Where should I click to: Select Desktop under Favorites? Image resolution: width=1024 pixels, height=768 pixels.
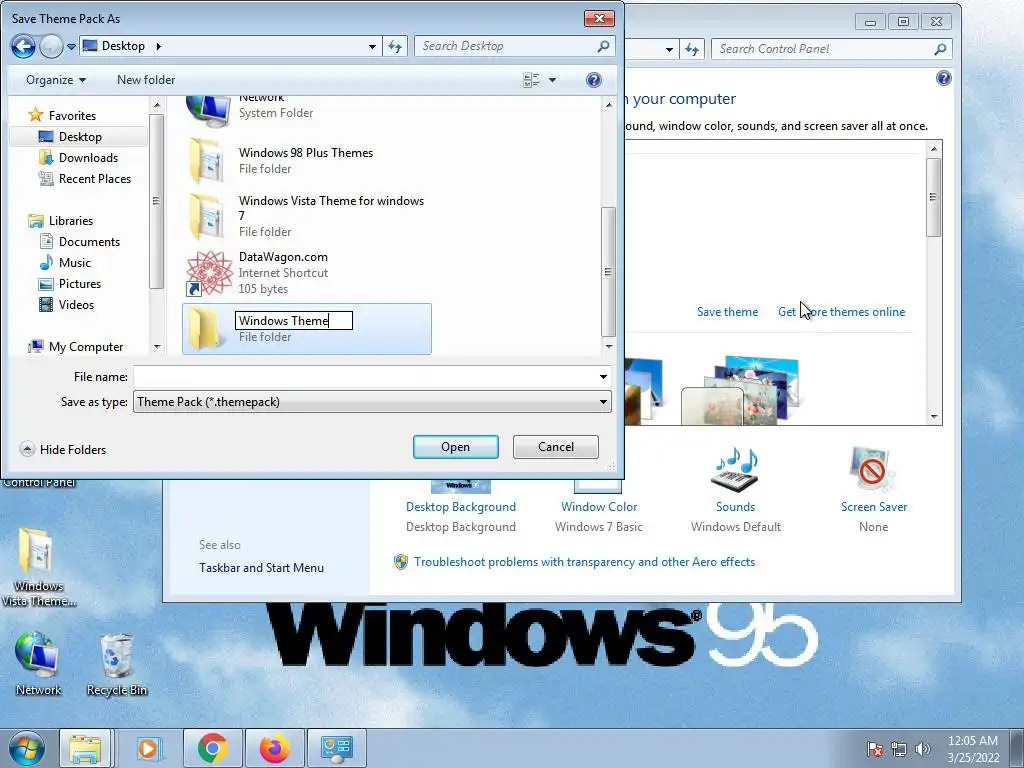(78, 136)
